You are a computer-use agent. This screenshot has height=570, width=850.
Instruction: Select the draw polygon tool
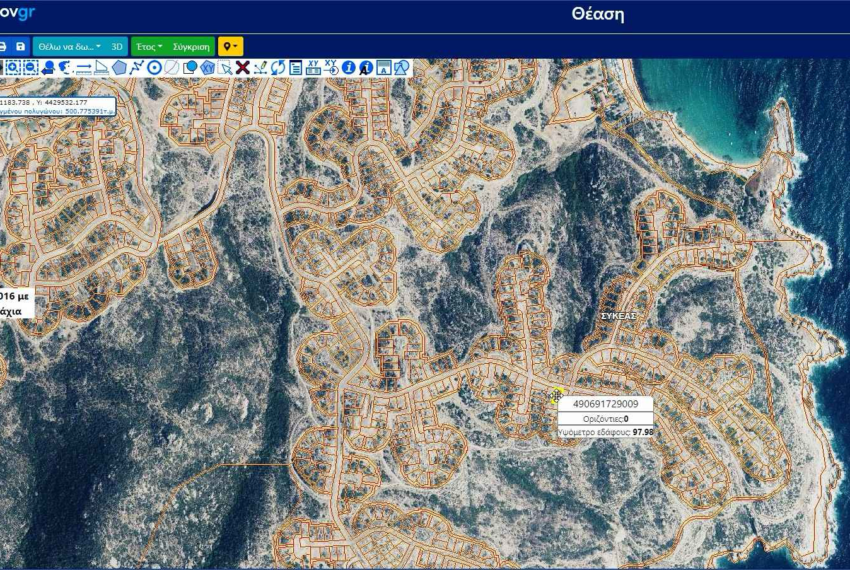coord(119,67)
